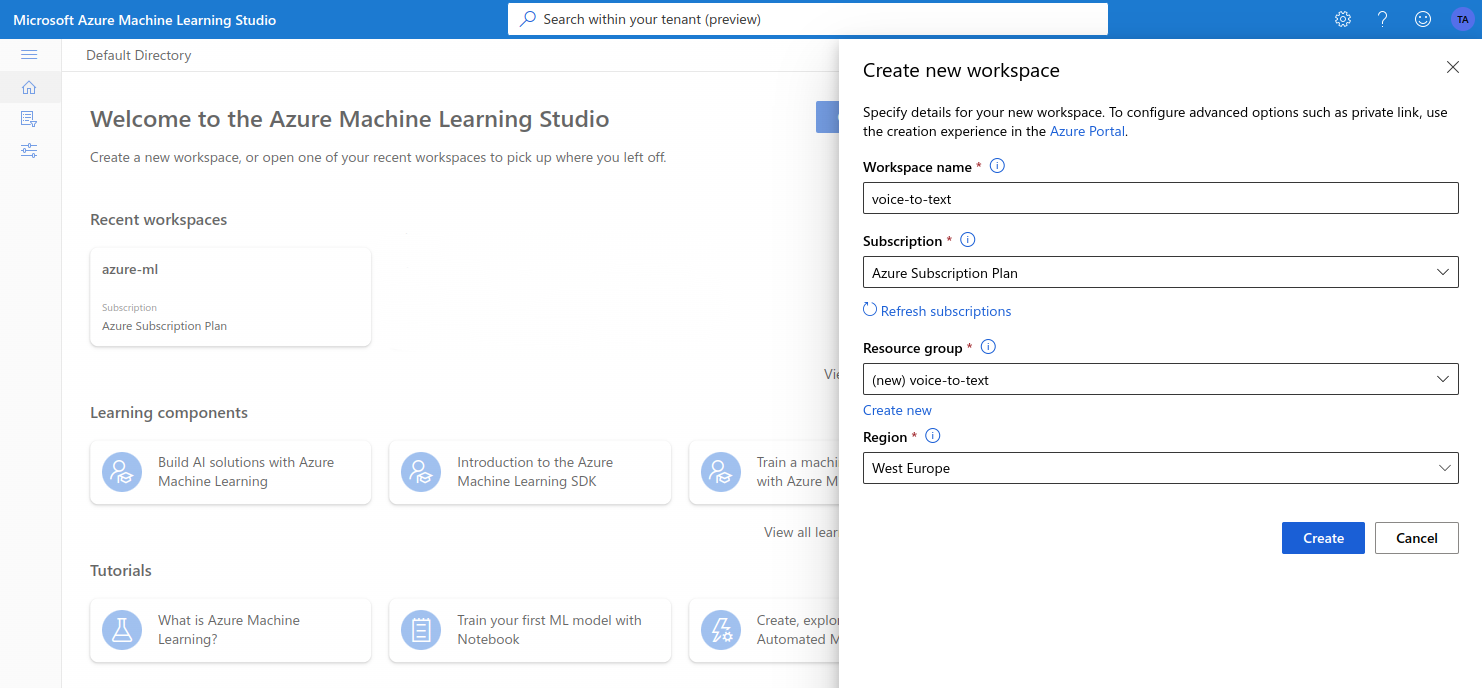Click the tenant search box
Screen dimensions: 1482x688
(808, 19)
